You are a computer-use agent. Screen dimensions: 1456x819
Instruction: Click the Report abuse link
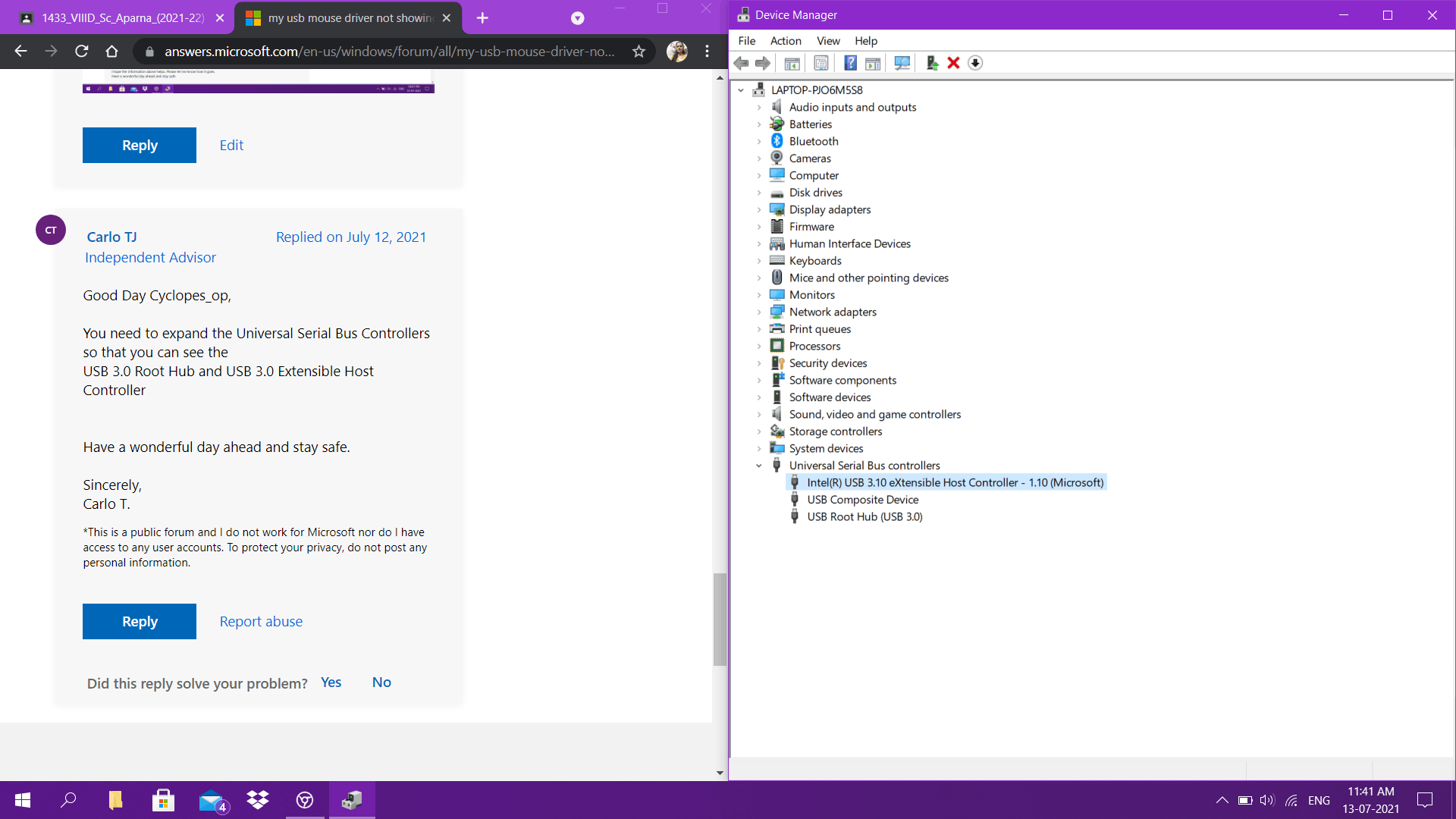point(261,621)
